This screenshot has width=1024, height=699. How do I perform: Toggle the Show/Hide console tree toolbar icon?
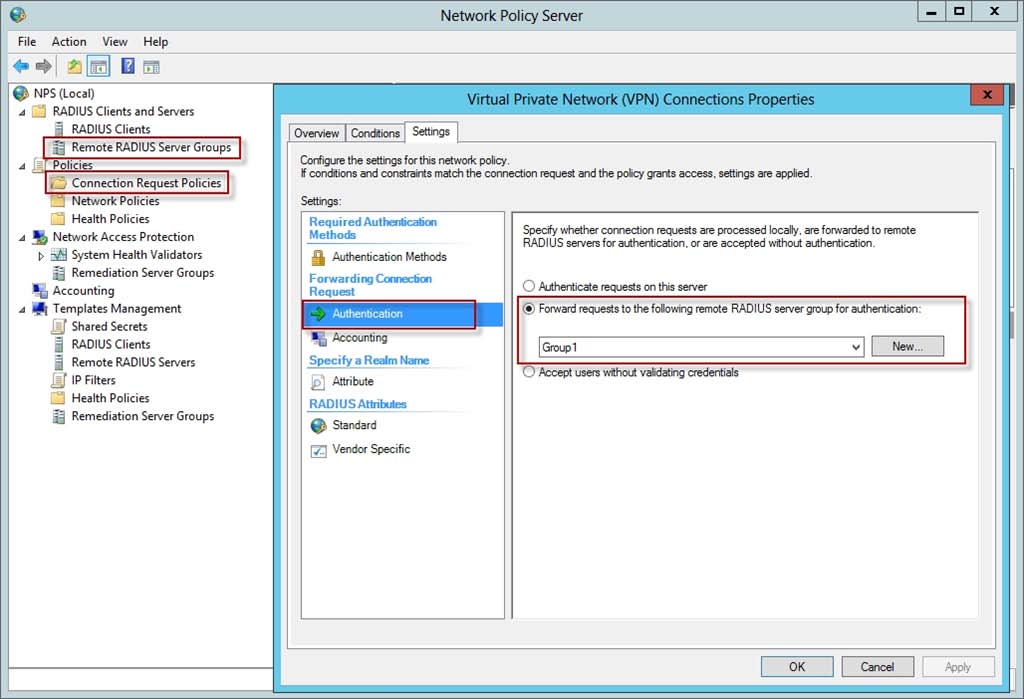point(99,66)
